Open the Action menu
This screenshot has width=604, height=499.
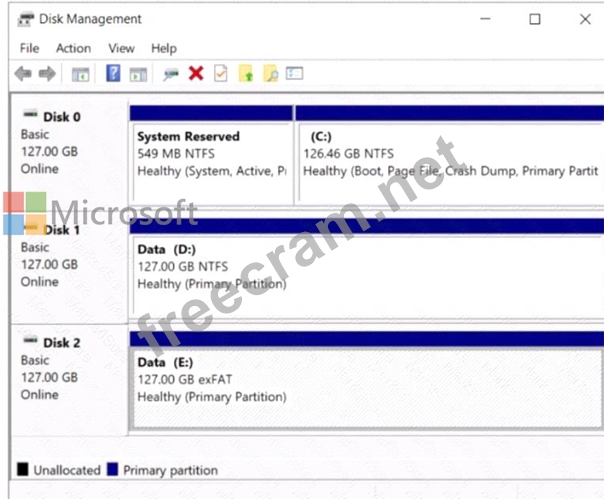click(73, 48)
